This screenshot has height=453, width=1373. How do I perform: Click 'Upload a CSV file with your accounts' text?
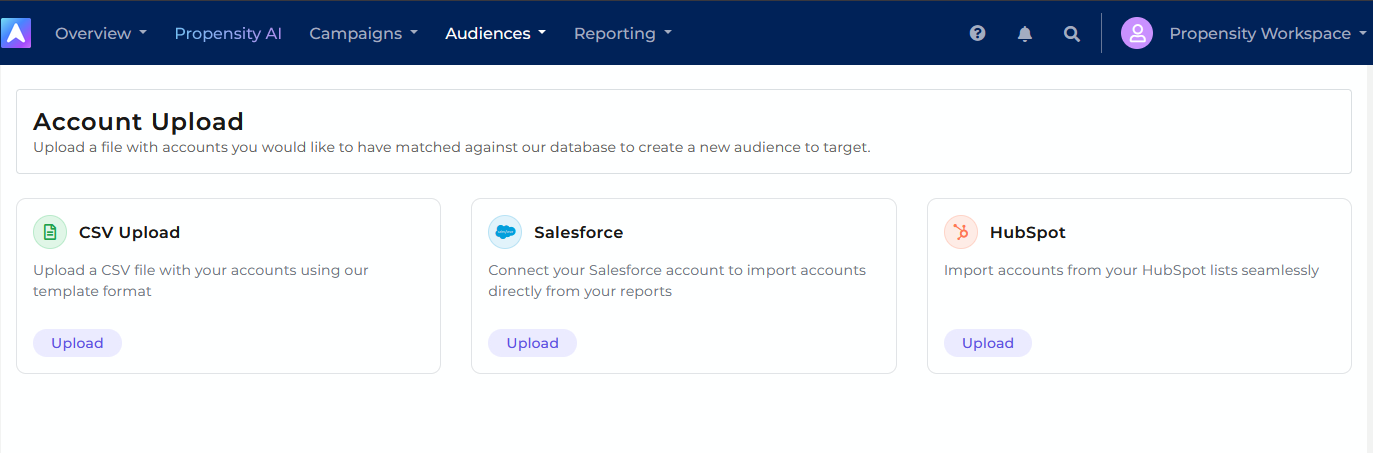[x=201, y=281]
